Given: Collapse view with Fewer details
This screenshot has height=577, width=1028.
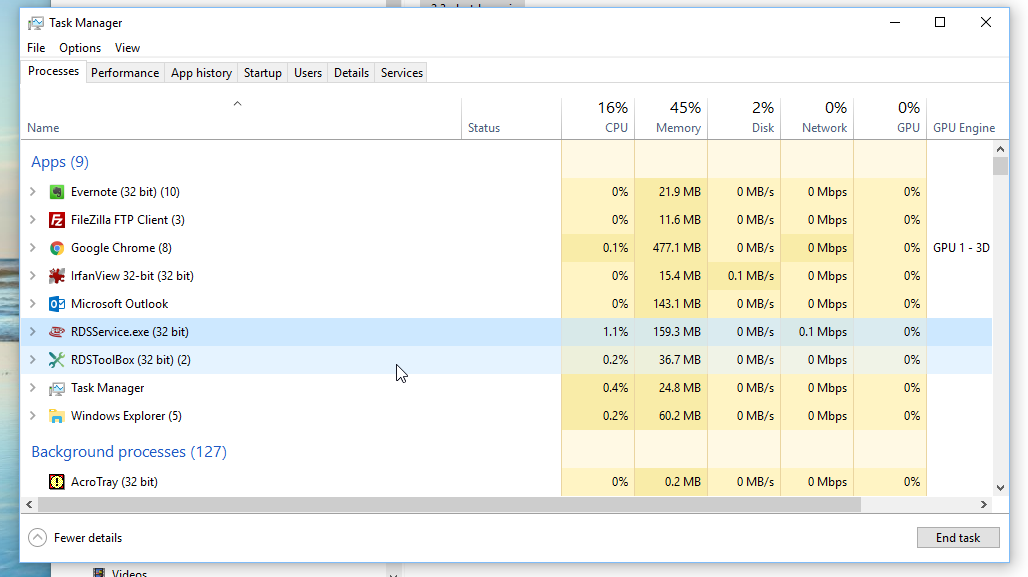Looking at the screenshot, I should click(76, 538).
